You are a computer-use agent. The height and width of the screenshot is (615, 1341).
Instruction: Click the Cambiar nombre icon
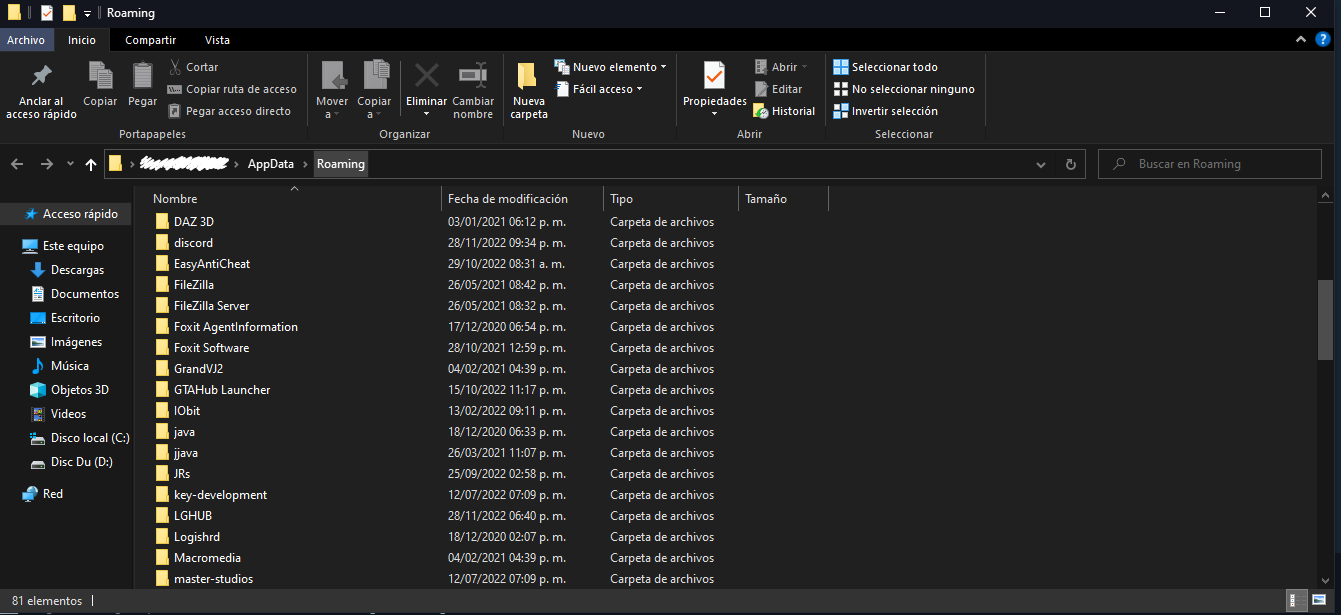pyautogui.click(x=473, y=75)
